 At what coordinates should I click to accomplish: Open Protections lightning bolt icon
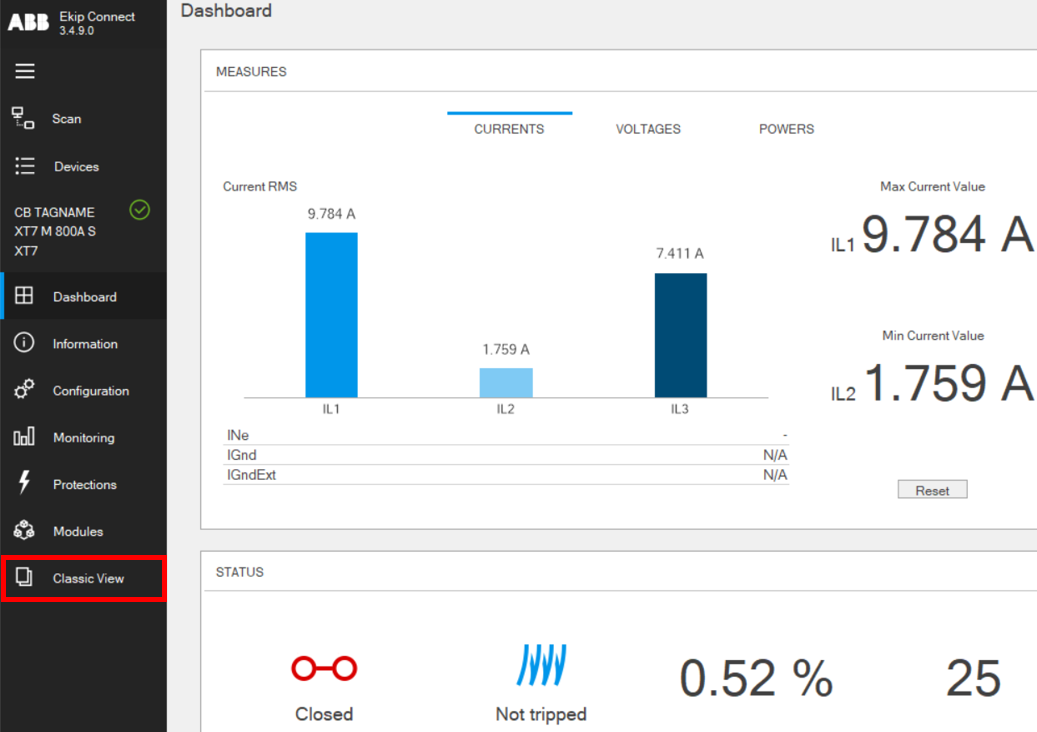click(24, 484)
